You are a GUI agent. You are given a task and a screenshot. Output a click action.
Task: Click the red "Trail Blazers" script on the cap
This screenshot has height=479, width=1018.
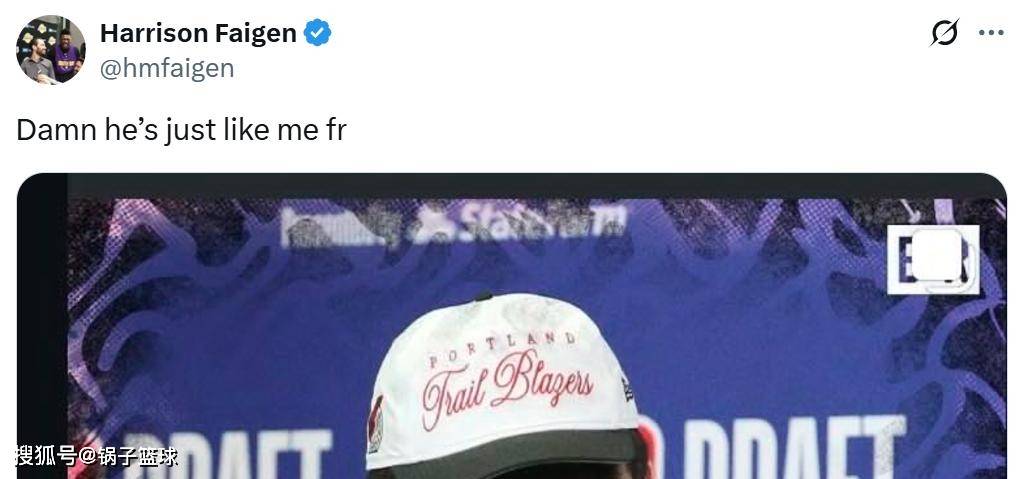508,387
